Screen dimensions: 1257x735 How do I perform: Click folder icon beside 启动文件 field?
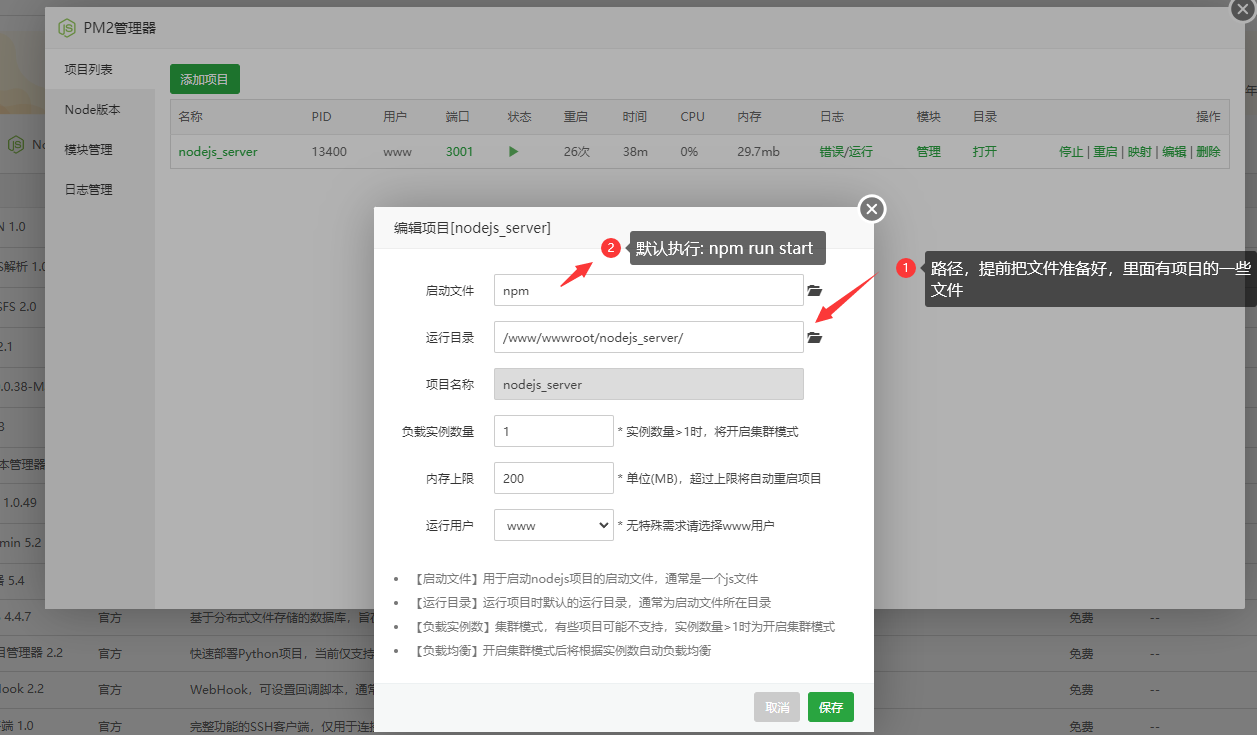(x=814, y=291)
